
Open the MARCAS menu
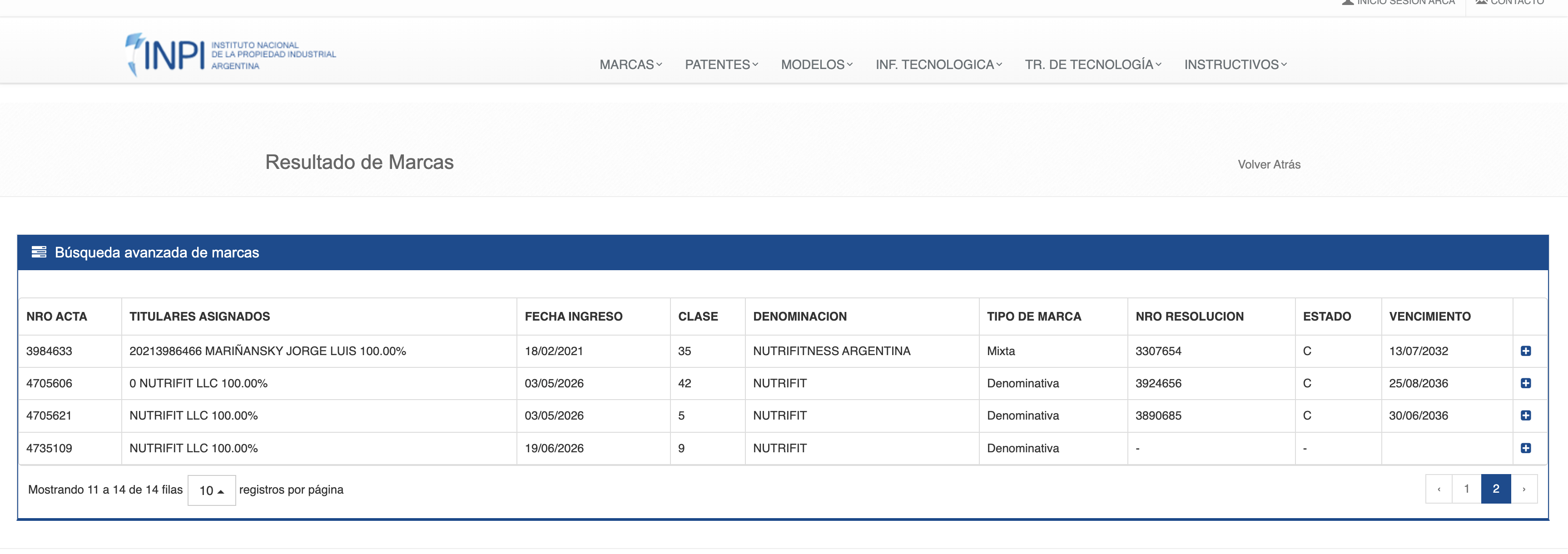tap(630, 64)
